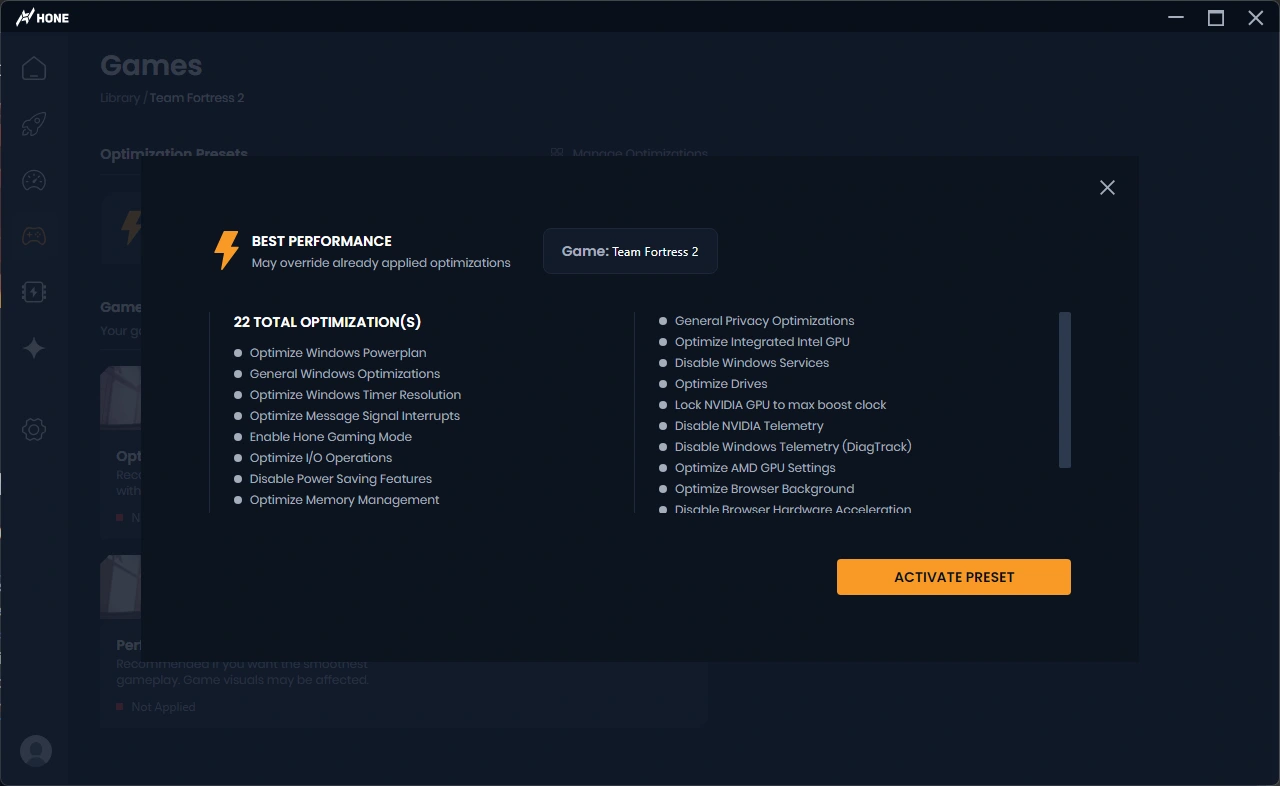Click Team Fortress 2 in the breadcrumb

pyautogui.click(x=197, y=98)
